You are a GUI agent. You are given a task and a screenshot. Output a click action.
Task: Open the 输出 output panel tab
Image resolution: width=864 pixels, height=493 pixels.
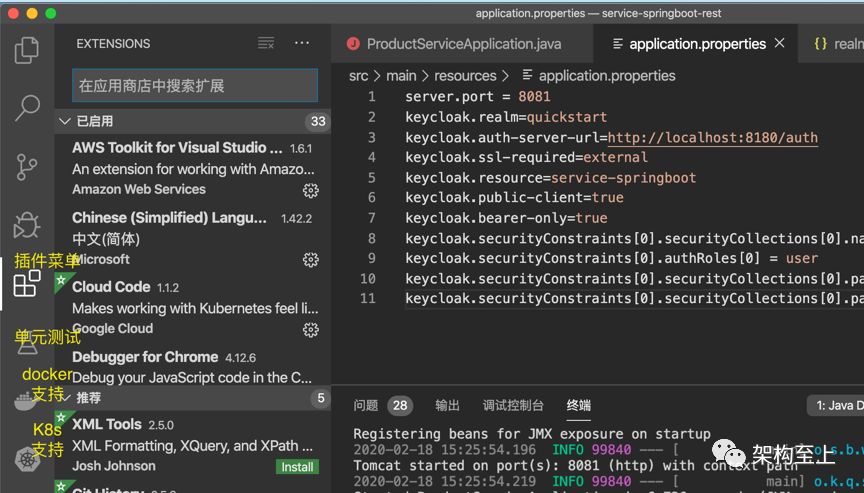click(x=447, y=405)
